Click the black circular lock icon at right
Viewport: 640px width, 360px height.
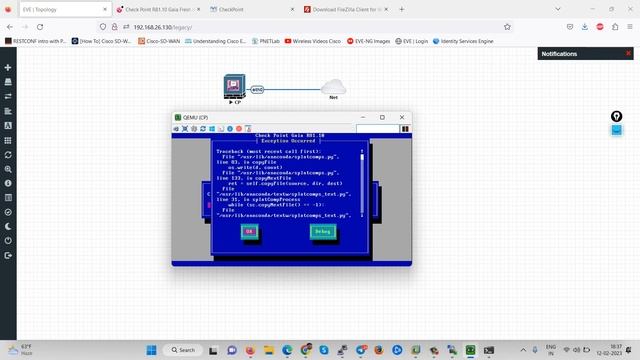[x=616, y=116]
